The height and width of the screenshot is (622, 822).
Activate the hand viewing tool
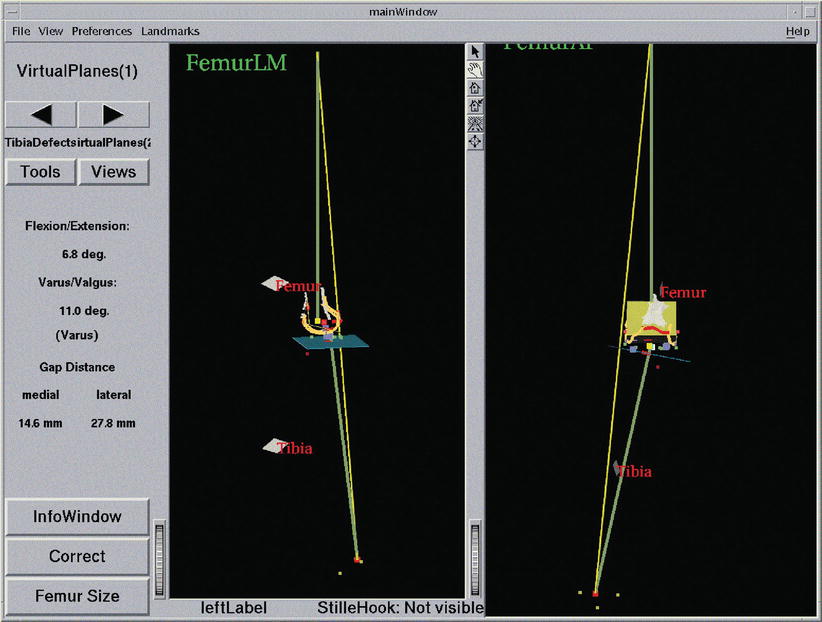[475, 69]
